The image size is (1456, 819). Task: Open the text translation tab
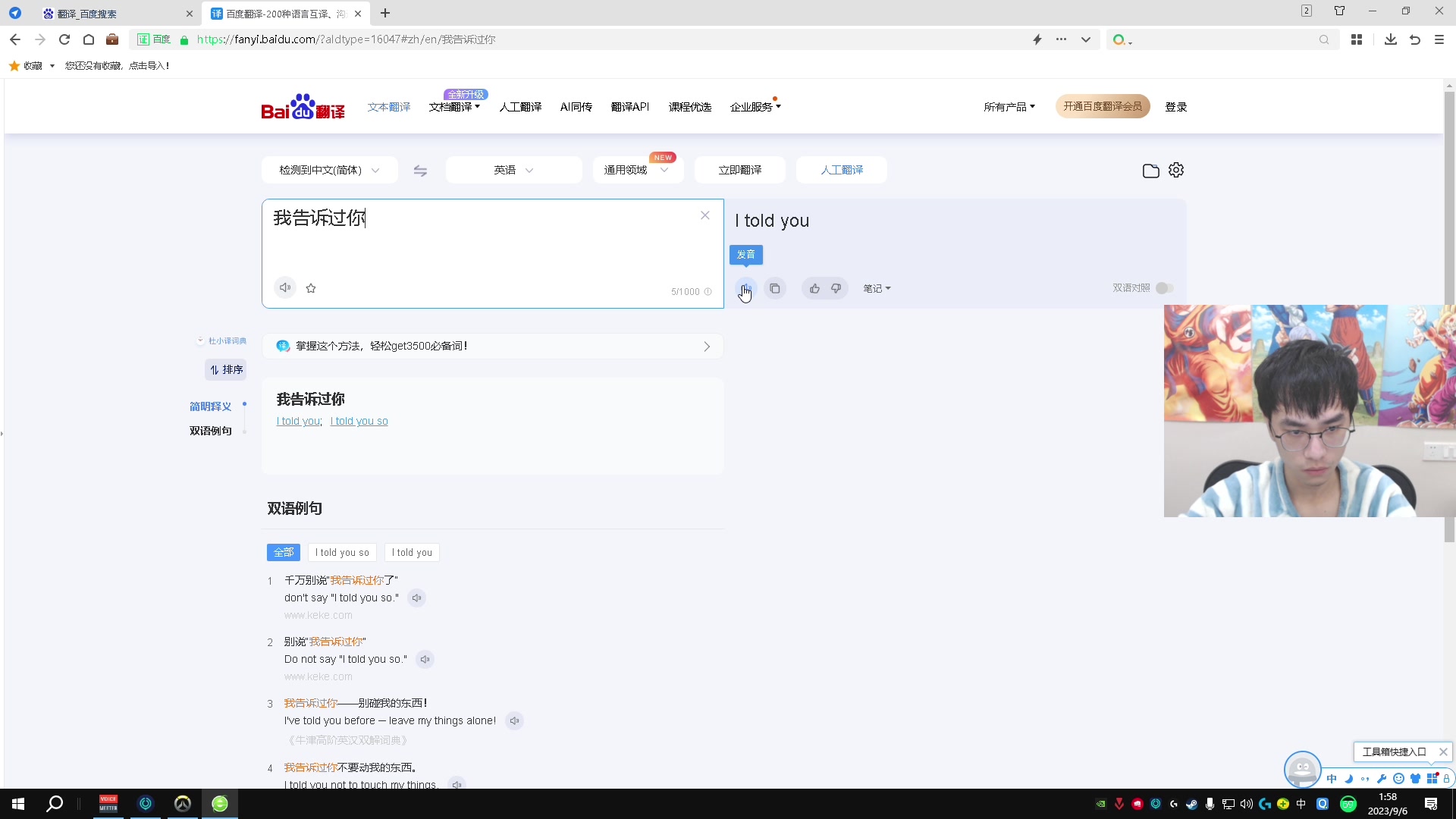click(x=389, y=107)
